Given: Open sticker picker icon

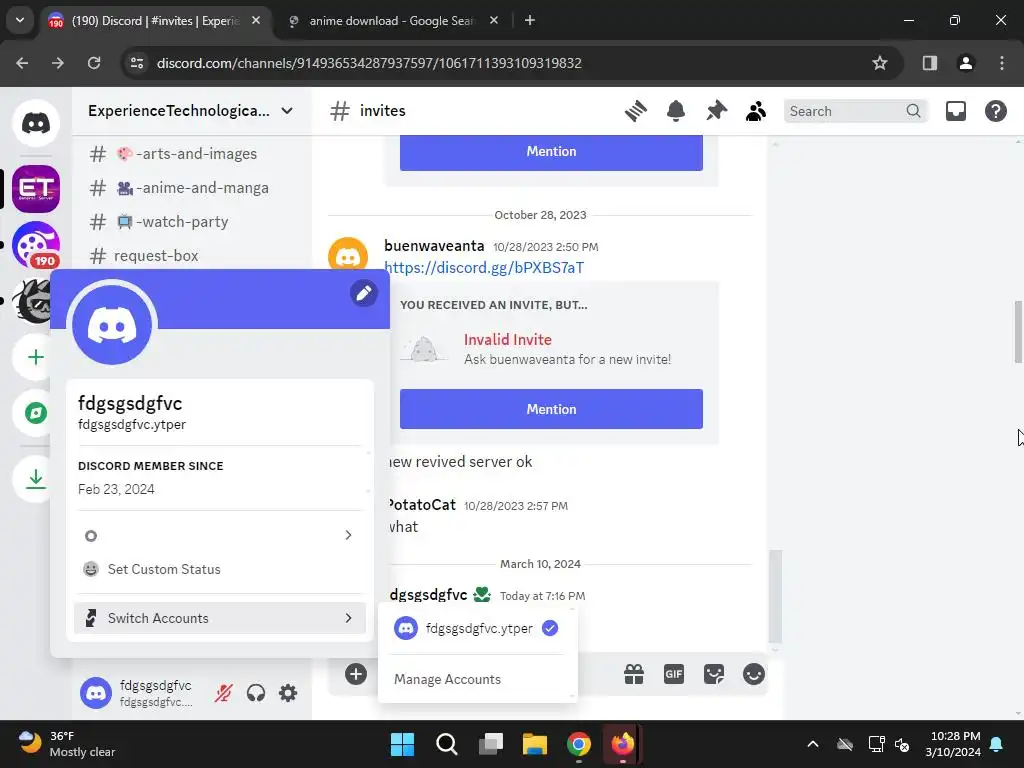Looking at the screenshot, I should [714, 674].
